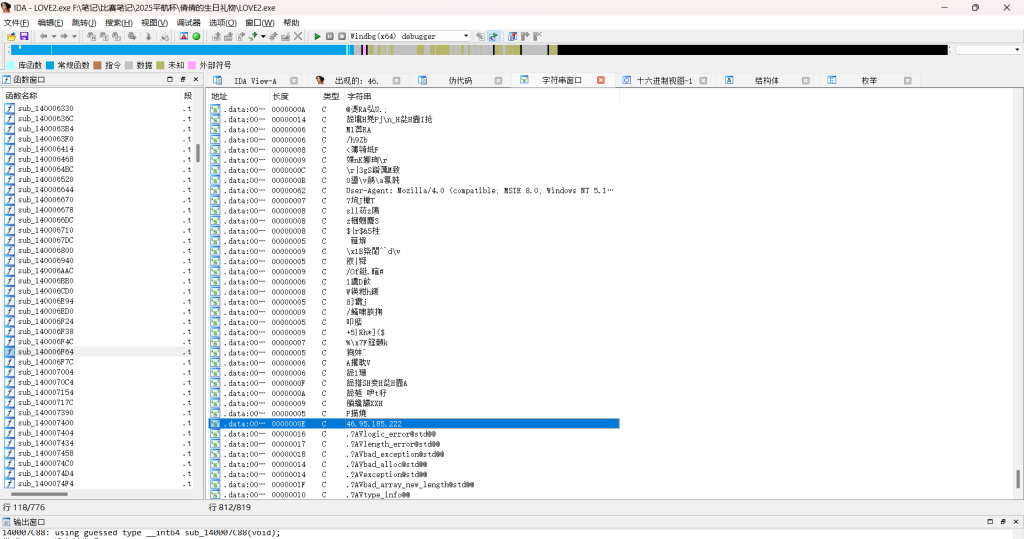Image resolution: width=1024 pixels, height=539 pixels.
Task: Click the 字符串 column header
Action: pos(359,96)
